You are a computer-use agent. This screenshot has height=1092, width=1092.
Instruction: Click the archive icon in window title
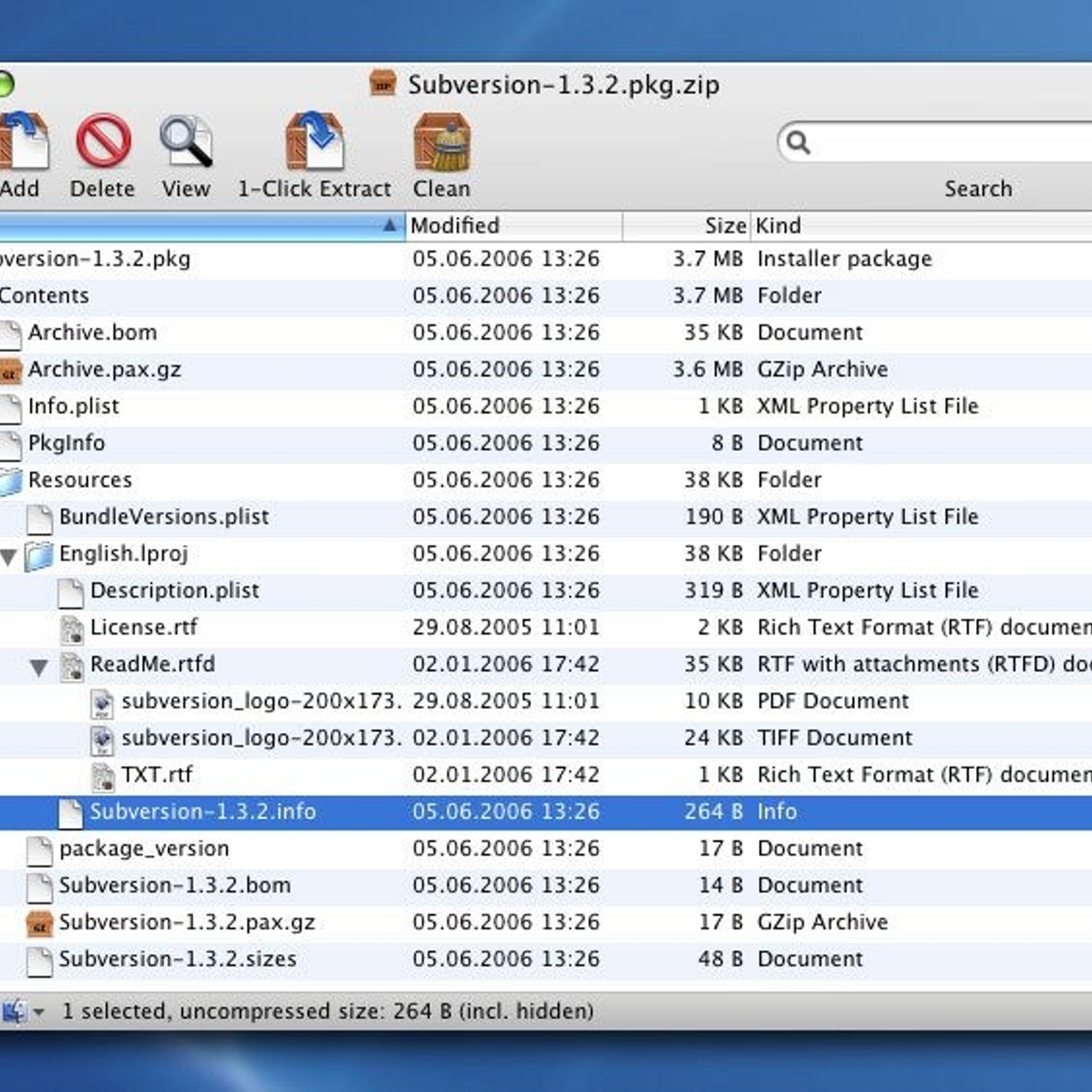tap(383, 83)
